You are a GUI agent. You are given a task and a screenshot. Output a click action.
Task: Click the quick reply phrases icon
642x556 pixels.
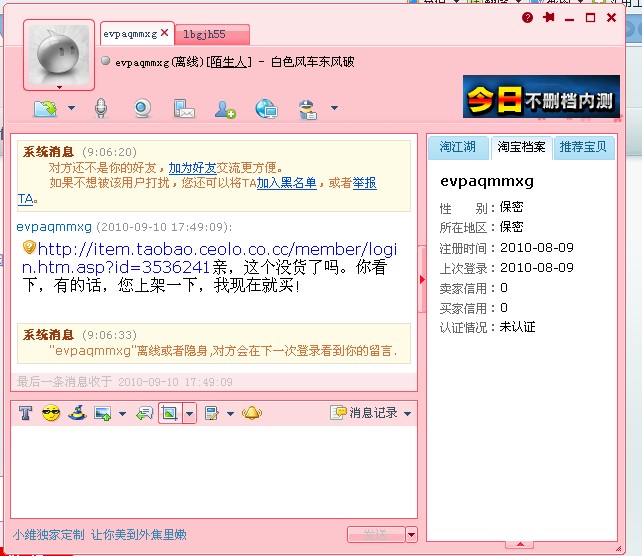click(x=144, y=414)
